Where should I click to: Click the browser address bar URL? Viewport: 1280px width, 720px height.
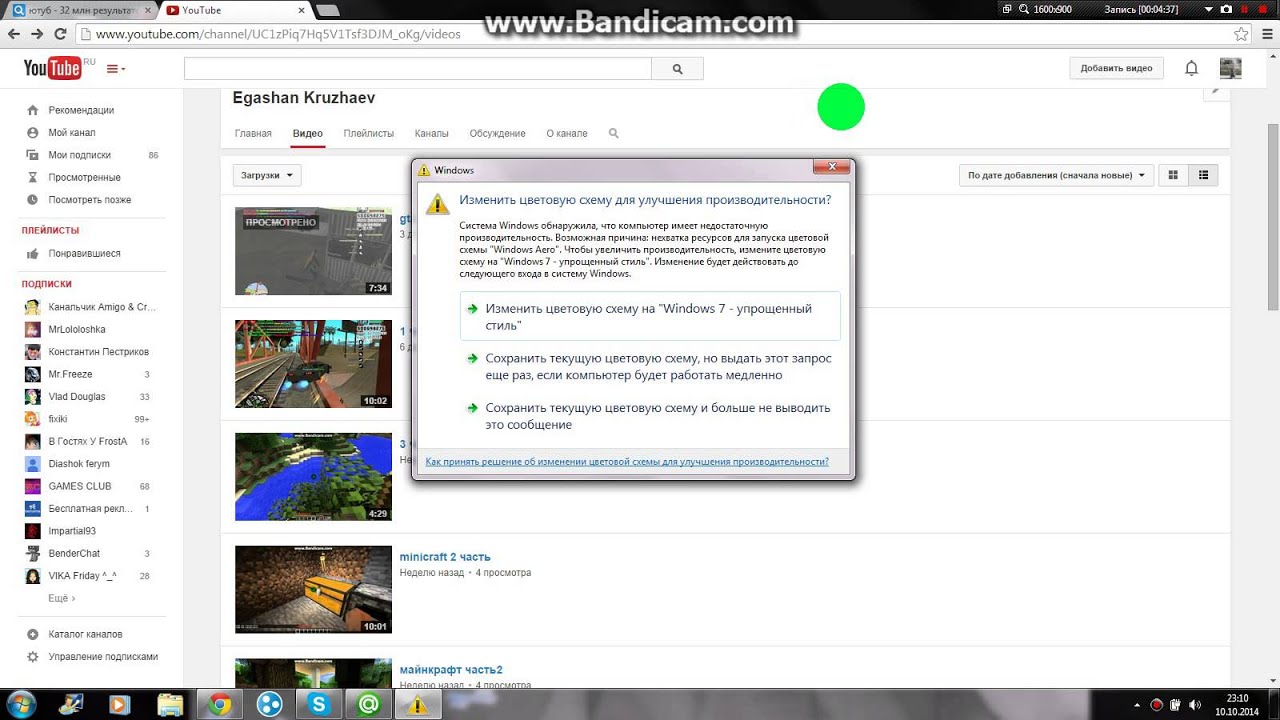pos(278,34)
